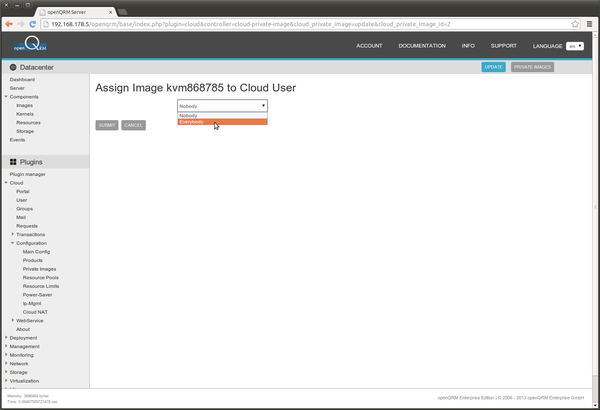Image resolution: width=600 pixels, height=410 pixels.
Task: Open the LANGUAGE dropdown
Action: (575, 46)
